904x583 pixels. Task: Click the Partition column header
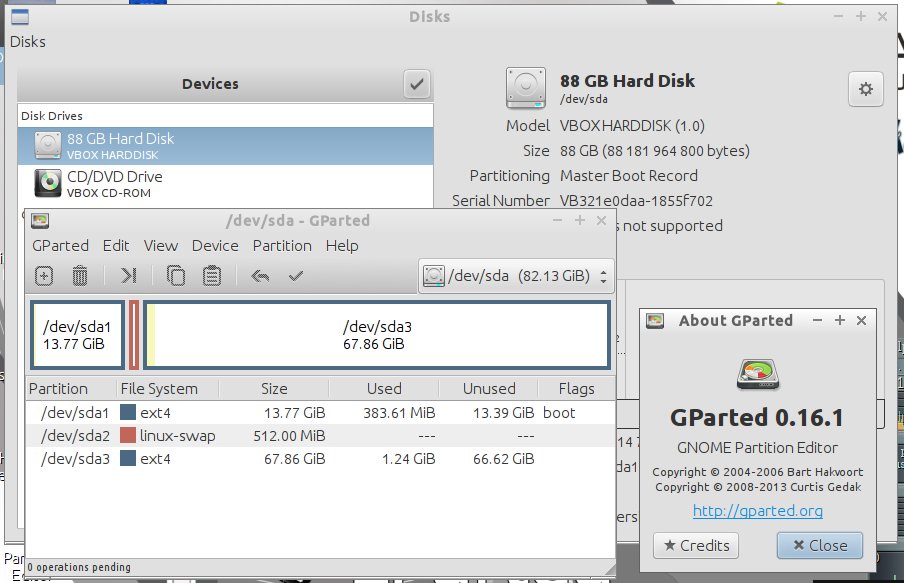(71, 389)
